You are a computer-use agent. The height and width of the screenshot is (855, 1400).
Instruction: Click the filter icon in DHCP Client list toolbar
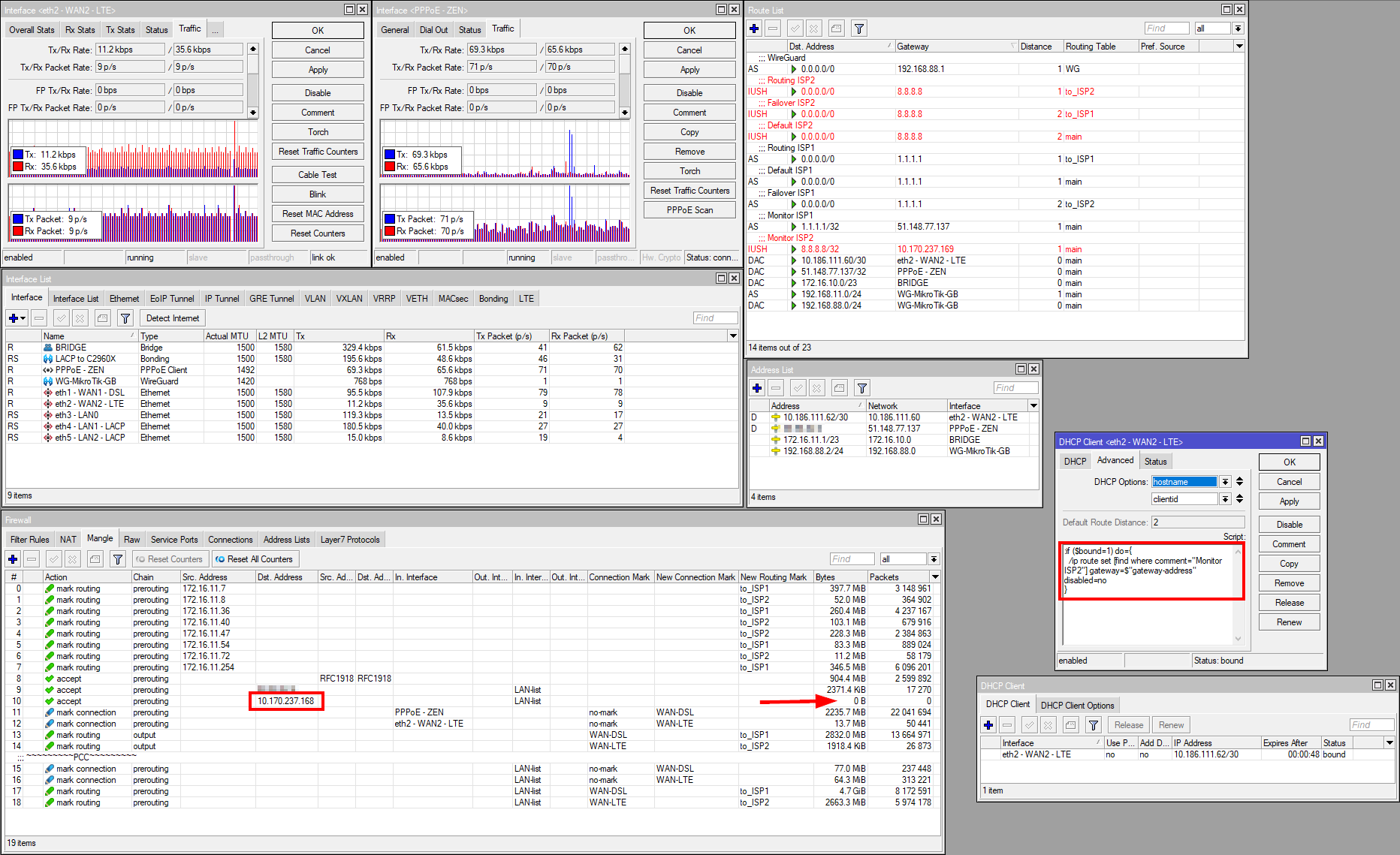point(1094,725)
